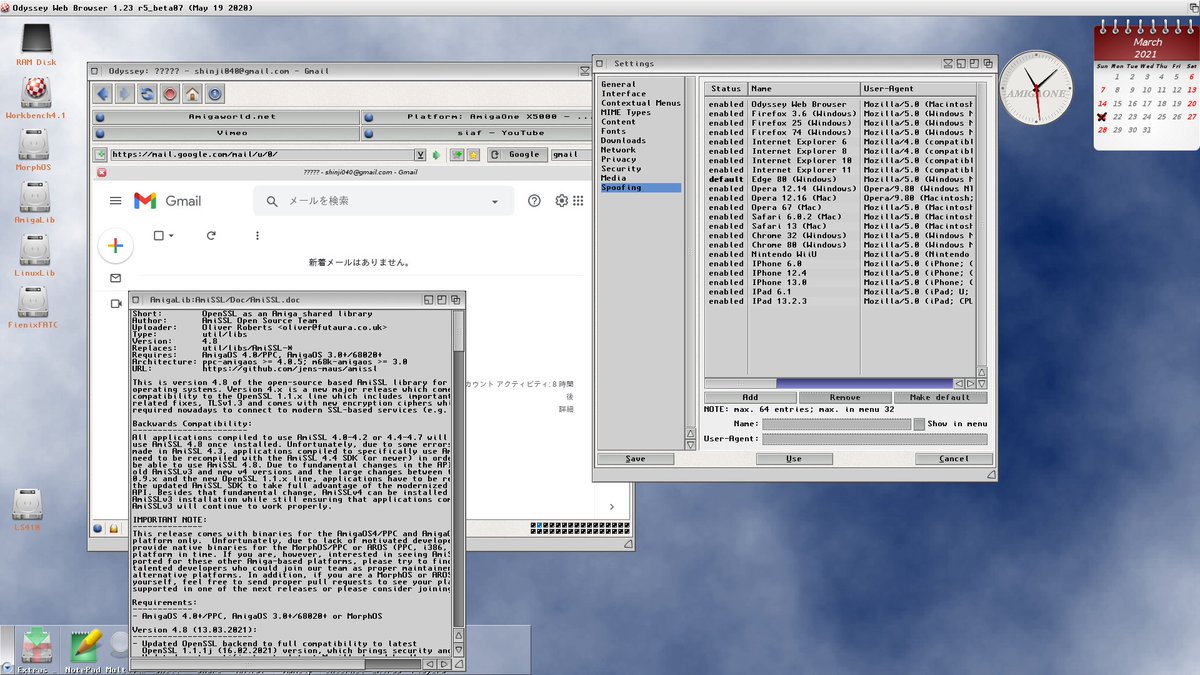Refresh the Gmail inbox
1200x675 pixels.
[x=211, y=236]
